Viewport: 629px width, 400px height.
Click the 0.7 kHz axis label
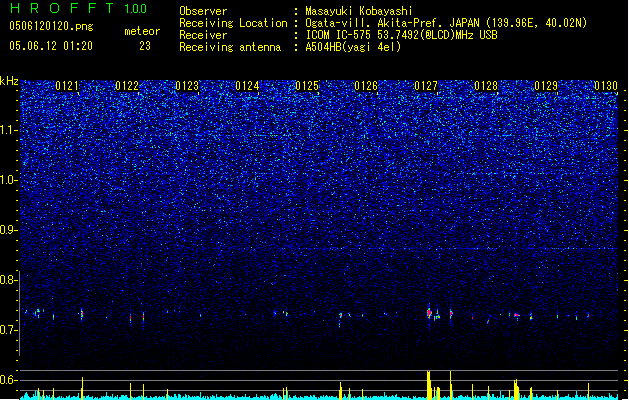pos(8,330)
